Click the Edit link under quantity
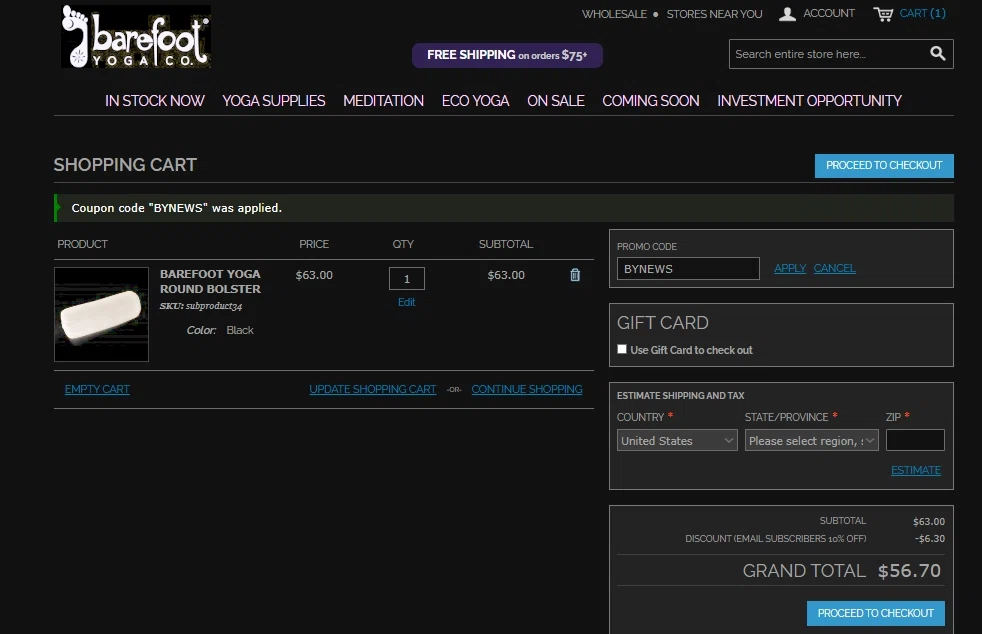This screenshot has height=634, width=982. tap(406, 302)
